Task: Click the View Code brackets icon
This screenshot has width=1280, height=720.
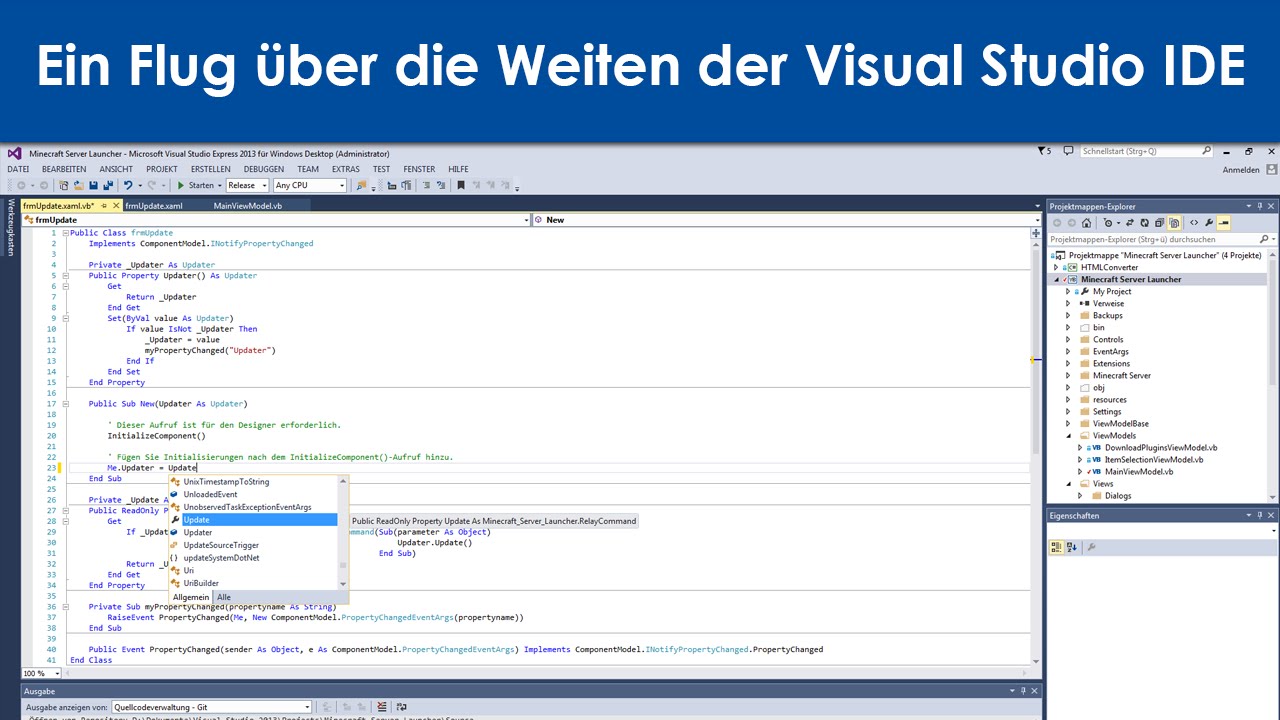Action: pyautogui.click(x=1194, y=223)
